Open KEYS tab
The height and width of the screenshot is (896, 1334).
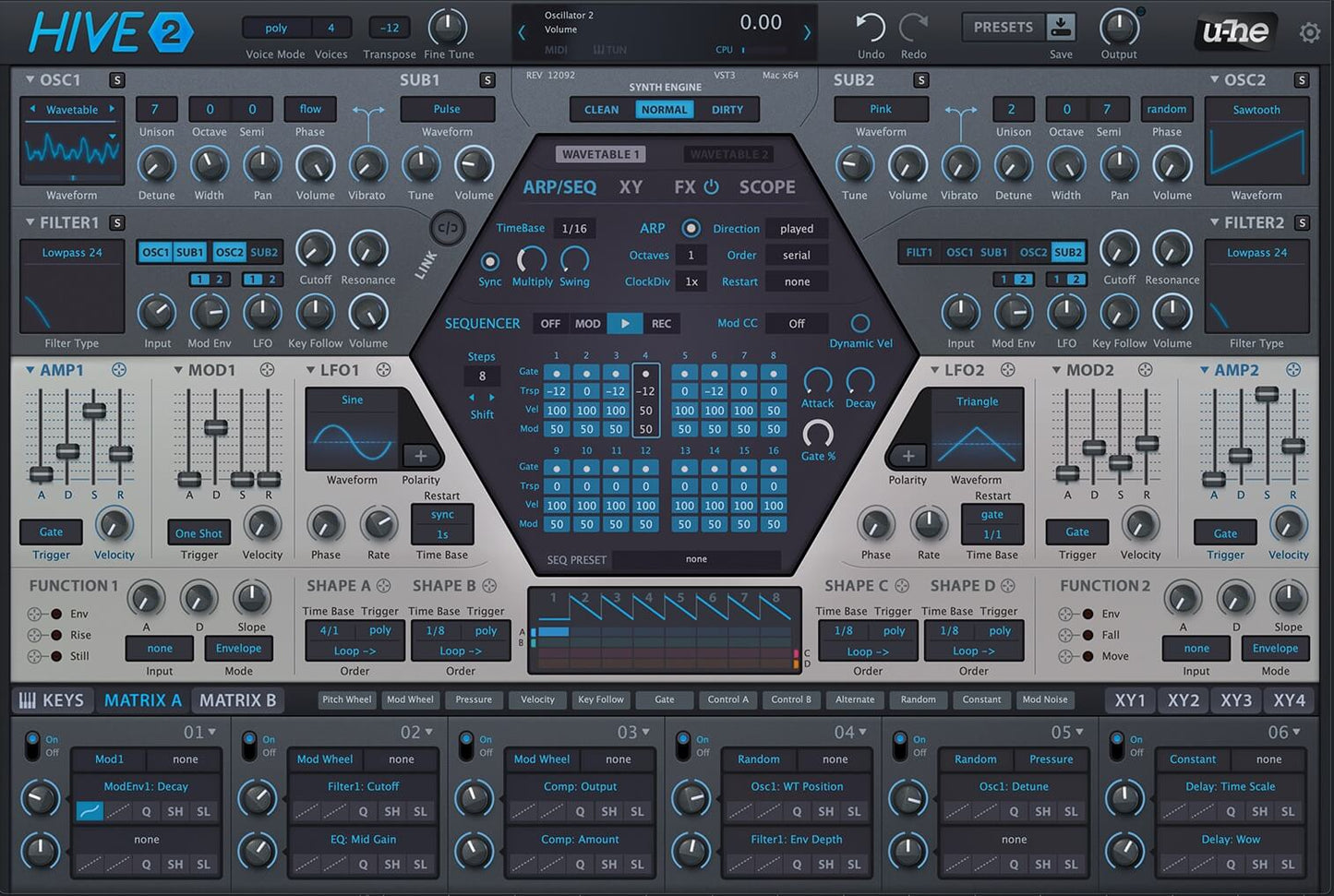pyautogui.click(x=52, y=700)
